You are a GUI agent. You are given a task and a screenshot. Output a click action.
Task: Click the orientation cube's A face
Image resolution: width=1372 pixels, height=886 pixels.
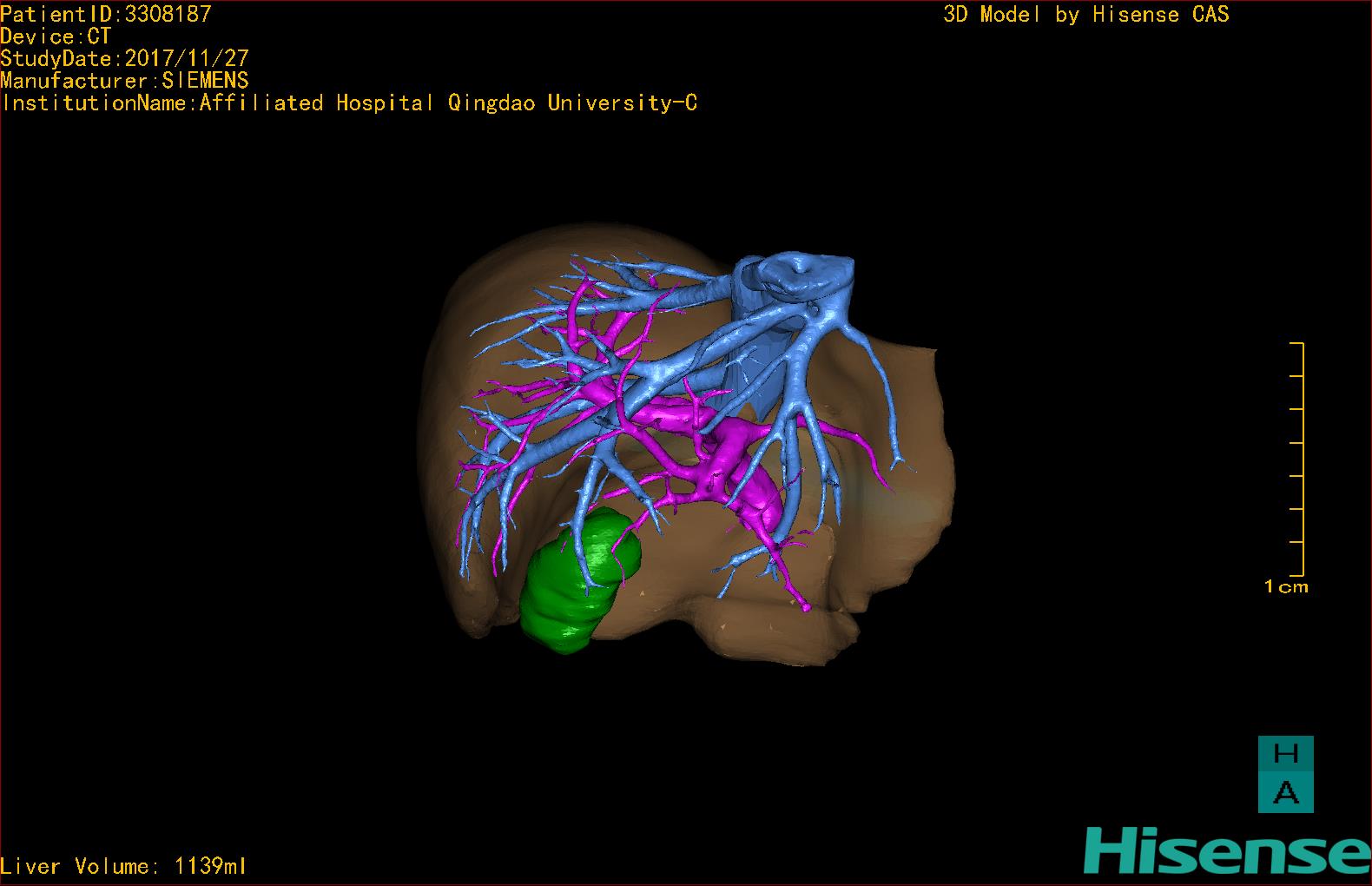[1285, 793]
